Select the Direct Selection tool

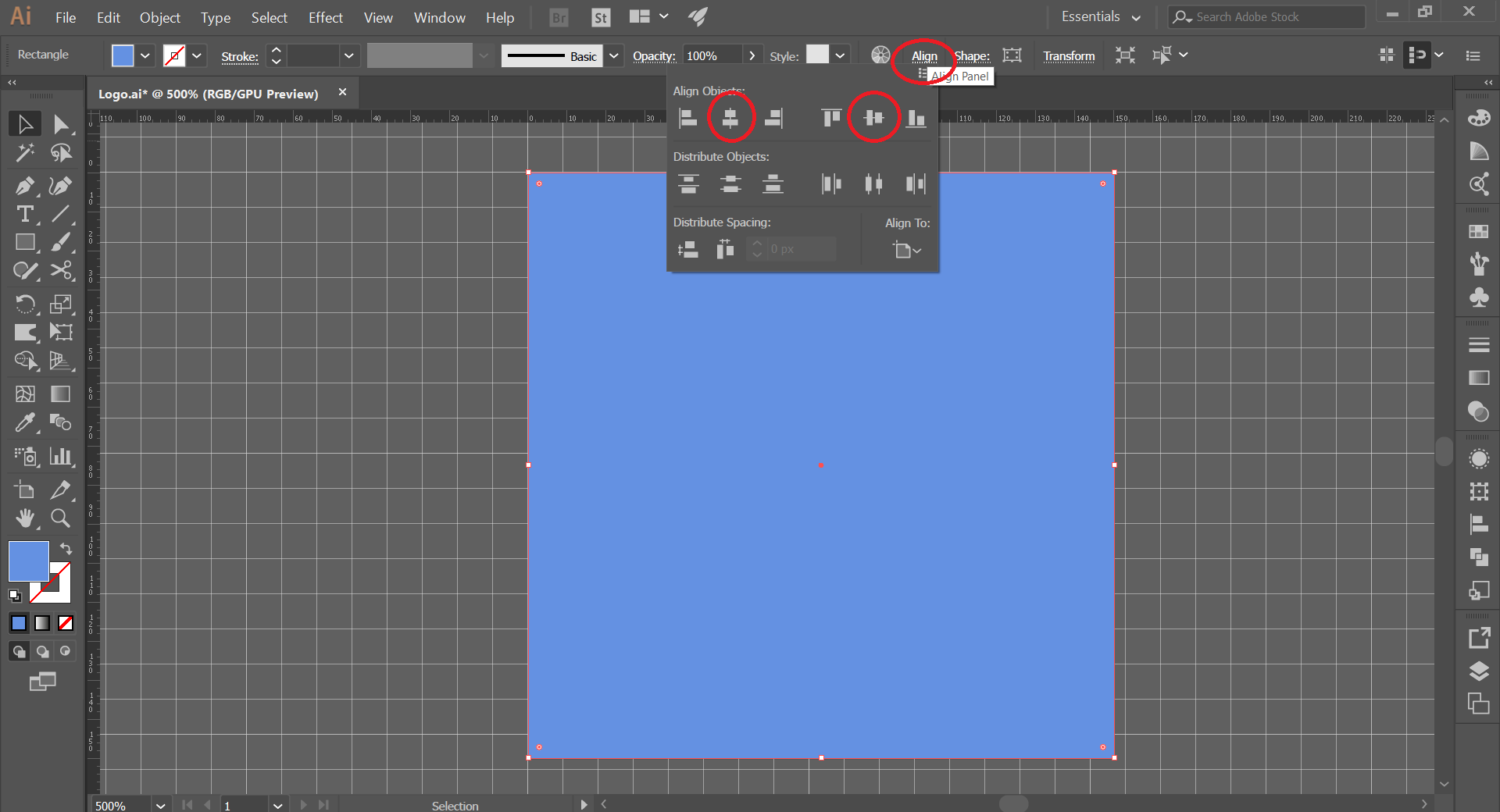coord(60,124)
